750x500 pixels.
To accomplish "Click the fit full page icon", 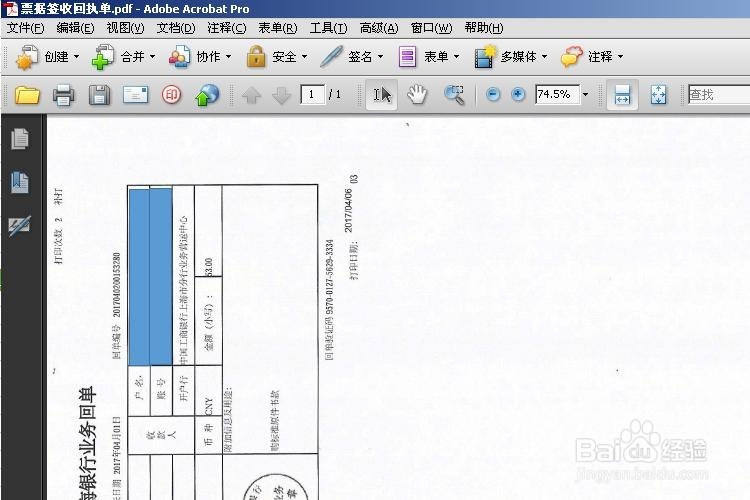I will [x=659, y=95].
